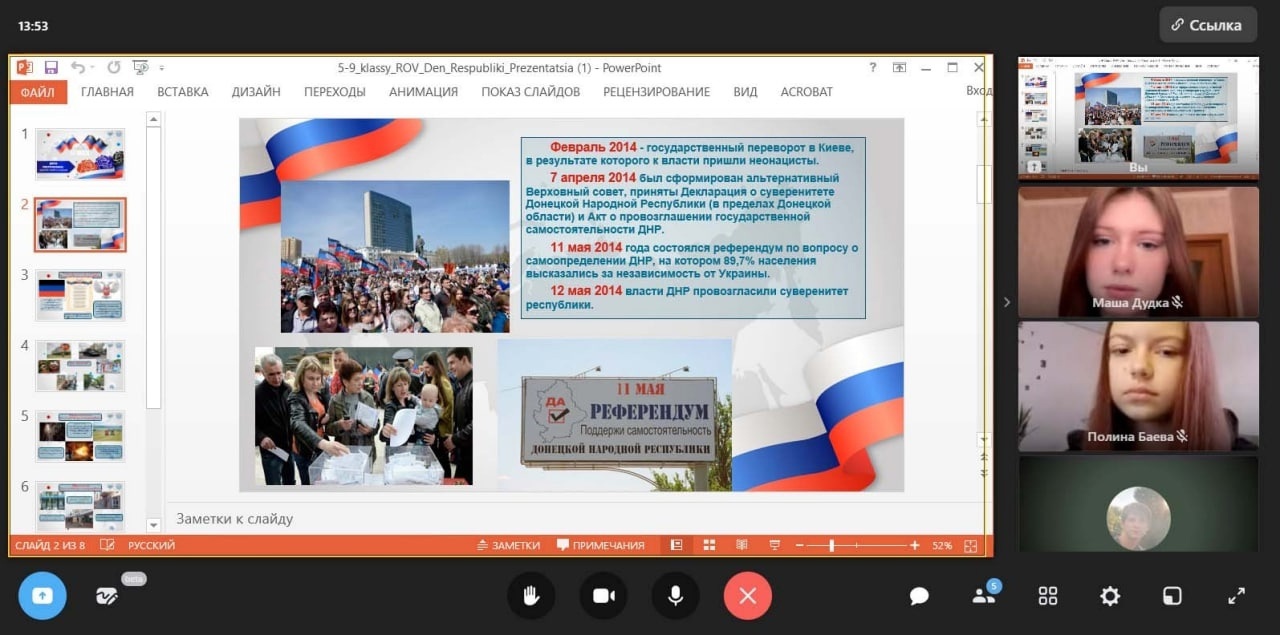Screen dimensions: 1280x635
Task: Select slide 4 thumbnail
Action: click(x=80, y=365)
